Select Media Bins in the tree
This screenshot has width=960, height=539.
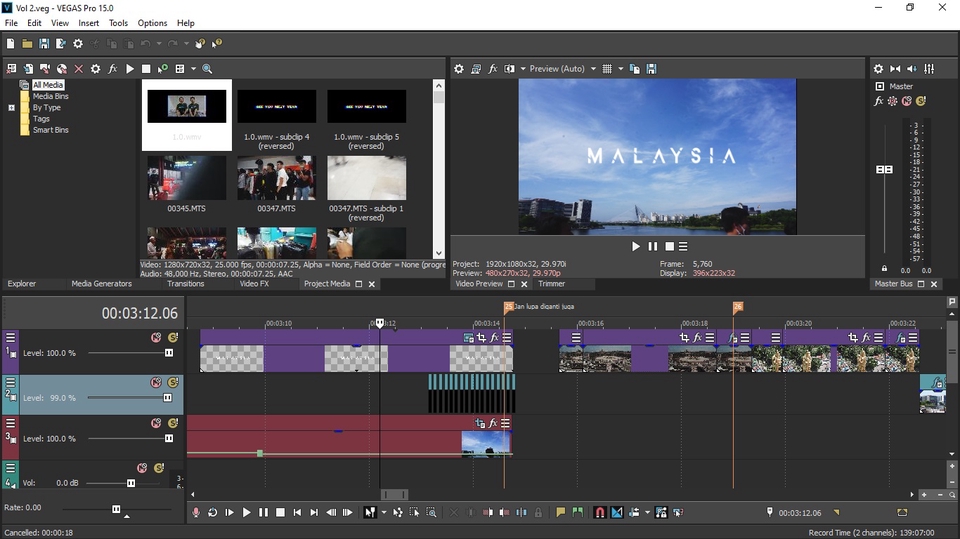[50, 96]
